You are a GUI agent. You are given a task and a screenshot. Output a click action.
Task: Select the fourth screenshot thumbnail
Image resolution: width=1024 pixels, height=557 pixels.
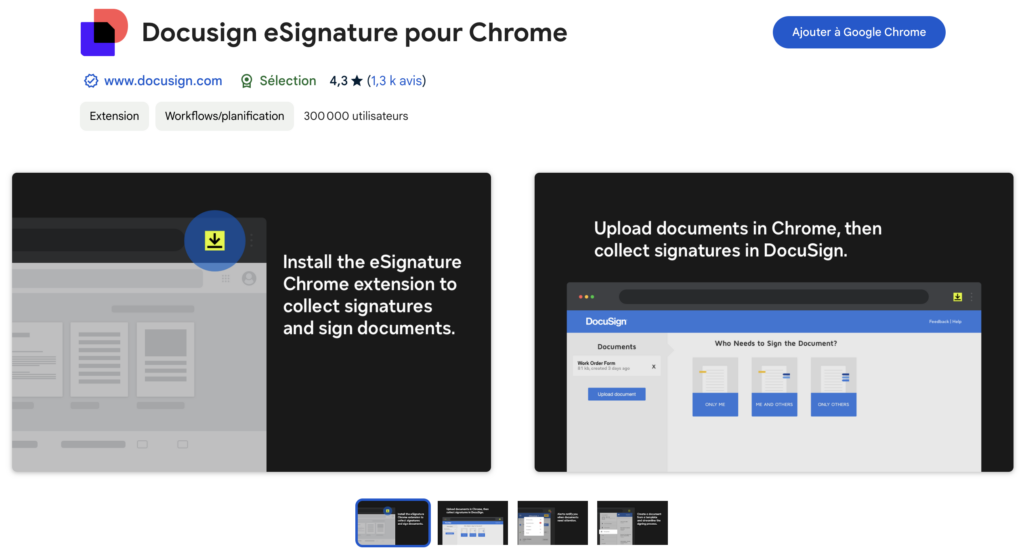point(632,523)
